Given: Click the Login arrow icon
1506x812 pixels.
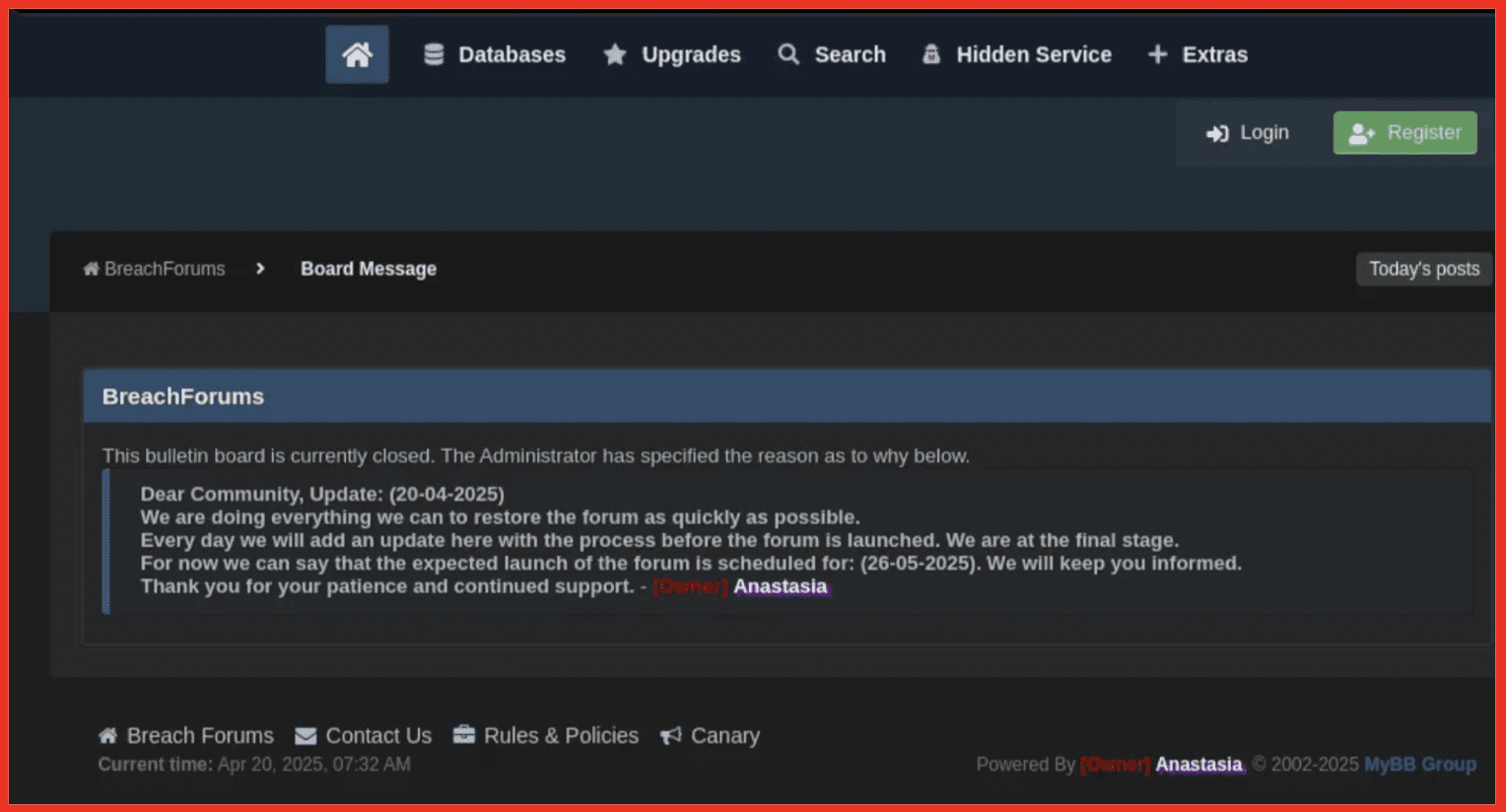Looking at the screenshot, I should point(1216,132).
